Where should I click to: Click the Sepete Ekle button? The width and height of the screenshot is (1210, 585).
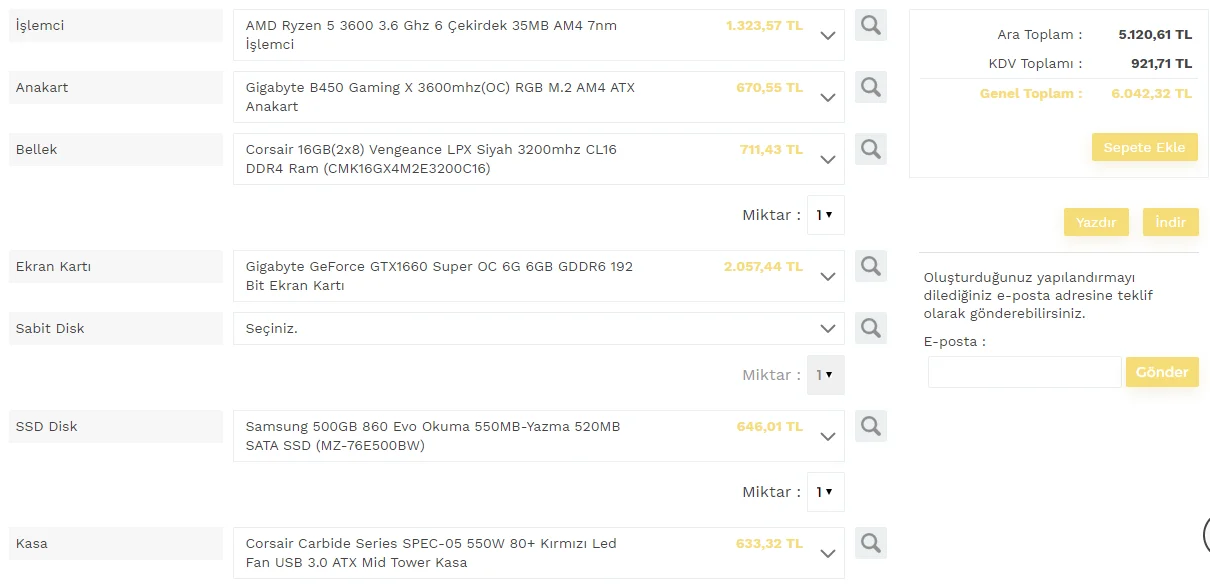pos(1144,147)
